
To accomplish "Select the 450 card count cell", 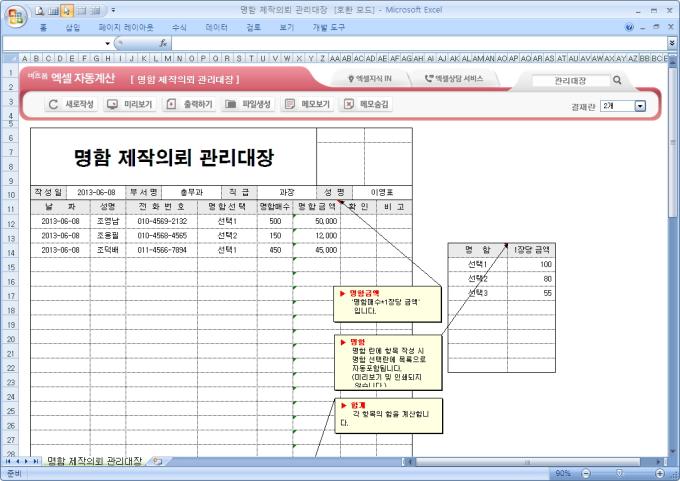I will pos(275,250).
